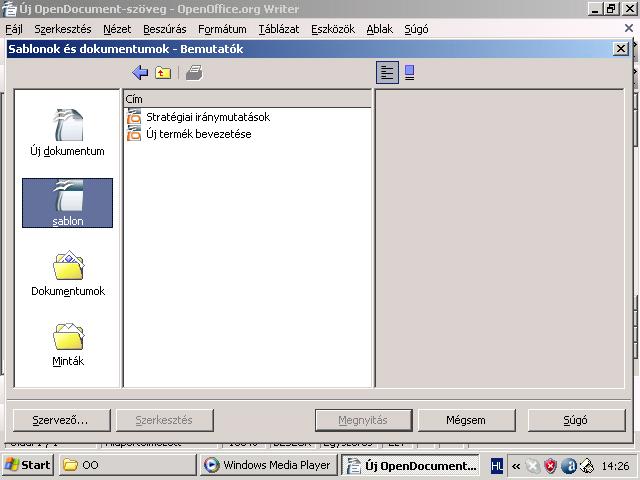This screenshot has width=640, height=480.
Task: Open the Táblázat menu
Action: point(279,29)
